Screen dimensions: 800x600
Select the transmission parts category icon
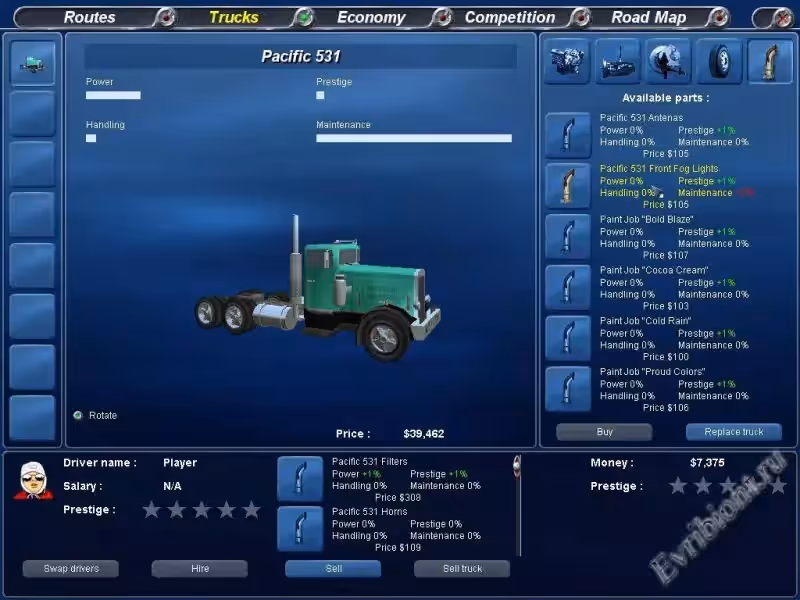[617, 61]
